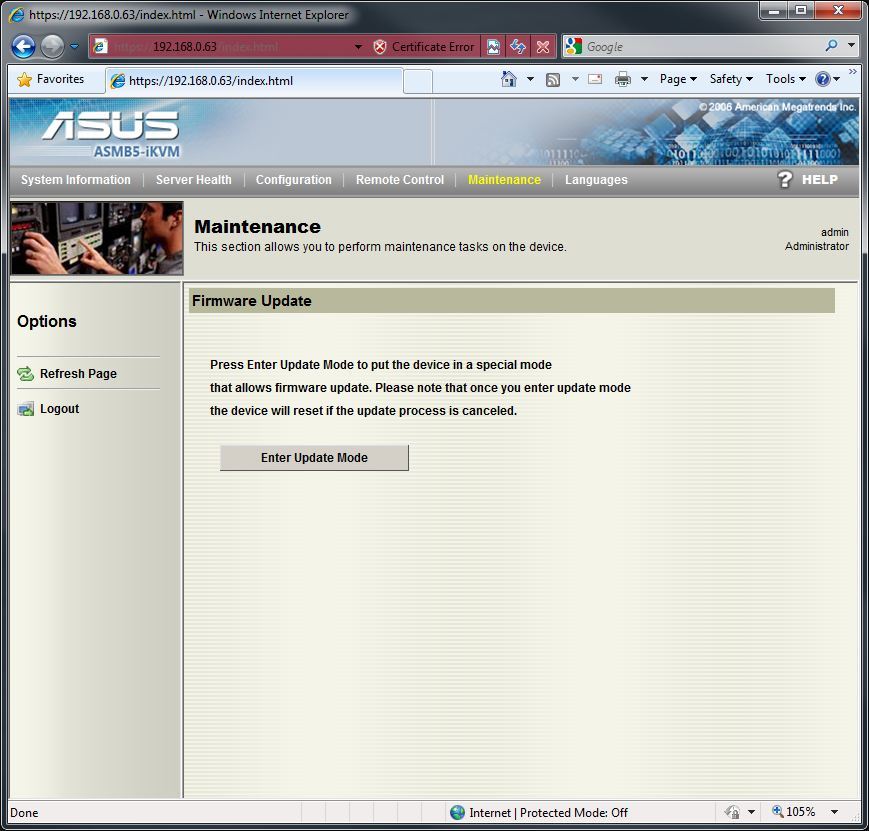Log out using the Logout link
This screenshot has height=831, width=869.
pos(59,409)
